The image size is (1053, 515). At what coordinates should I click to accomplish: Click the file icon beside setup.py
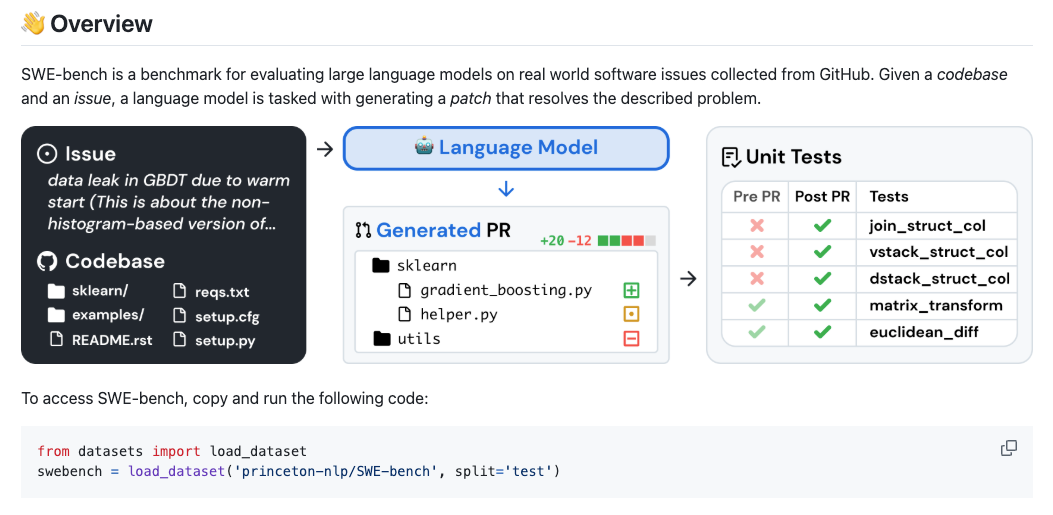click(x=179, y=340)
